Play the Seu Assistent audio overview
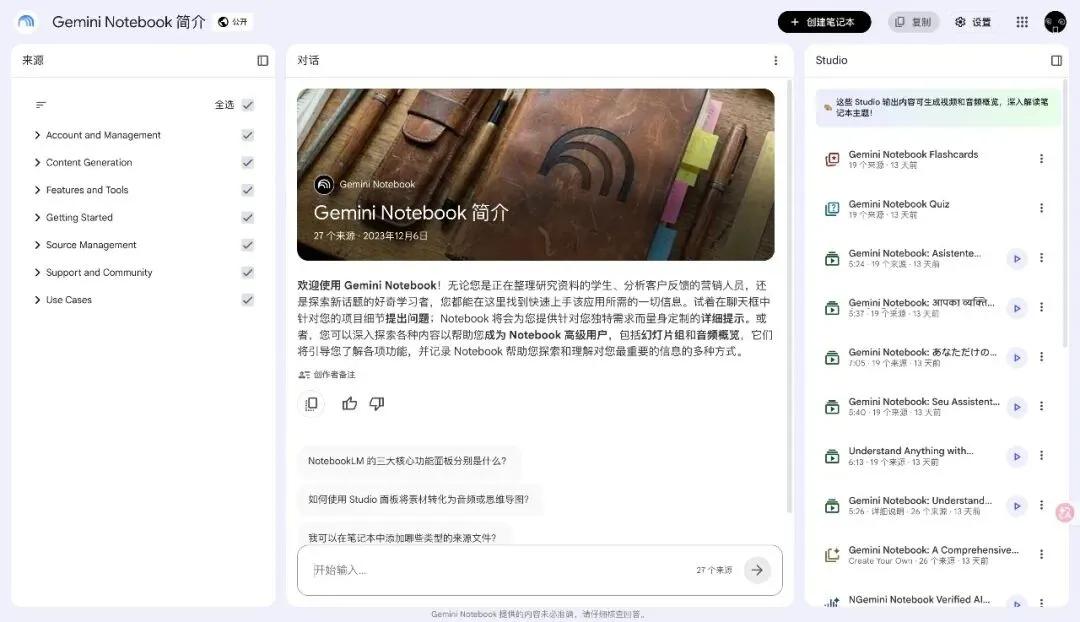This screenshot has width=1080, height=622. point(1017,407)
